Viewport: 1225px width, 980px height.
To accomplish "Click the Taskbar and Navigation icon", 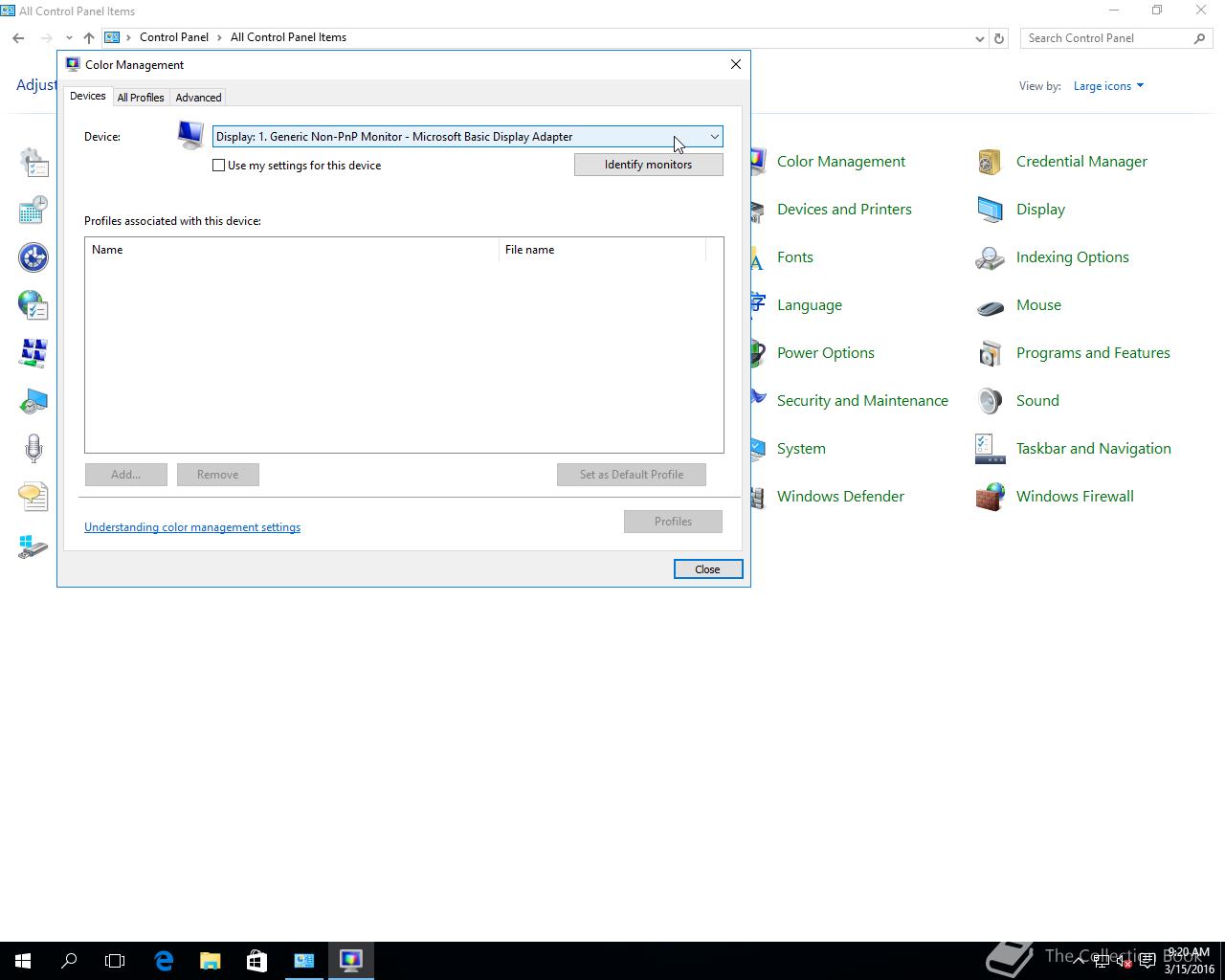I will [990, 449].
